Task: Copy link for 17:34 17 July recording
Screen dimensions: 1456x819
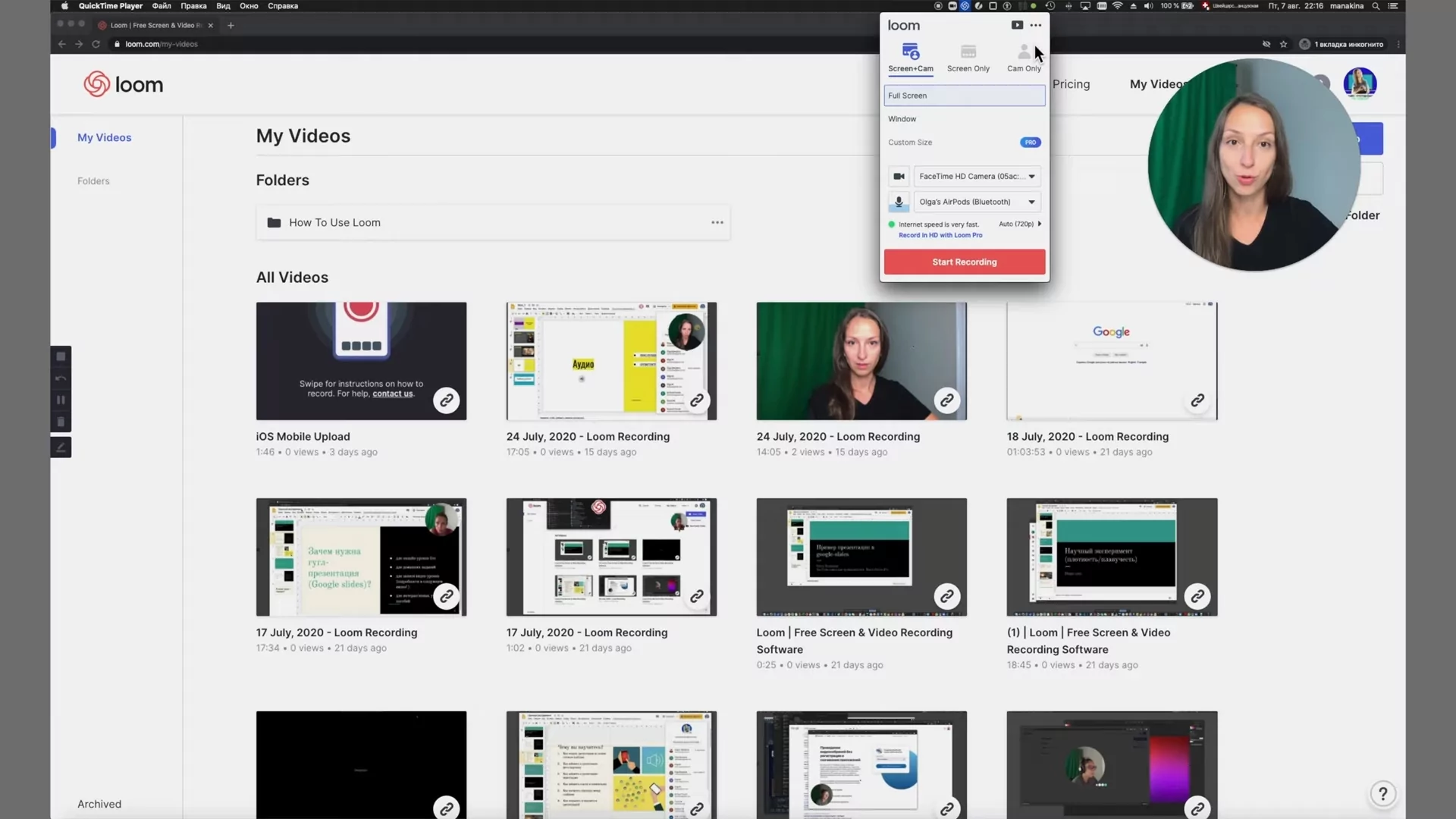Action: pyautogui.click(x=447, y=596)
